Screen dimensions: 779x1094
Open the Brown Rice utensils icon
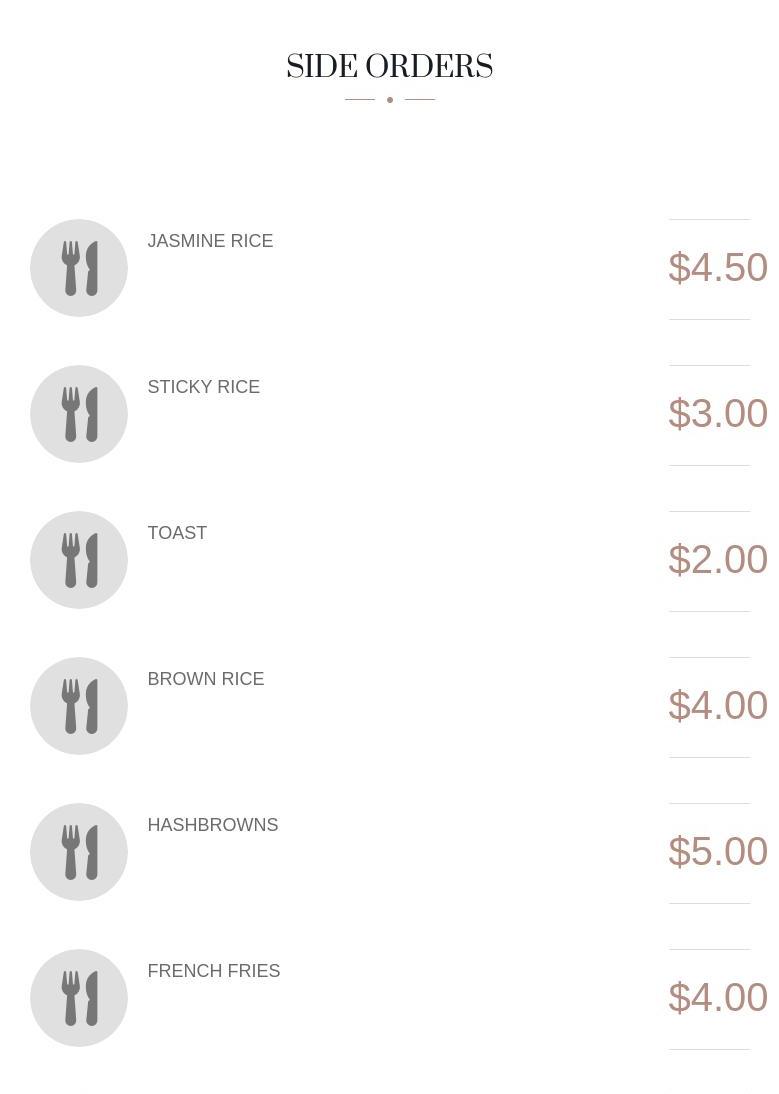click(79, 706)
